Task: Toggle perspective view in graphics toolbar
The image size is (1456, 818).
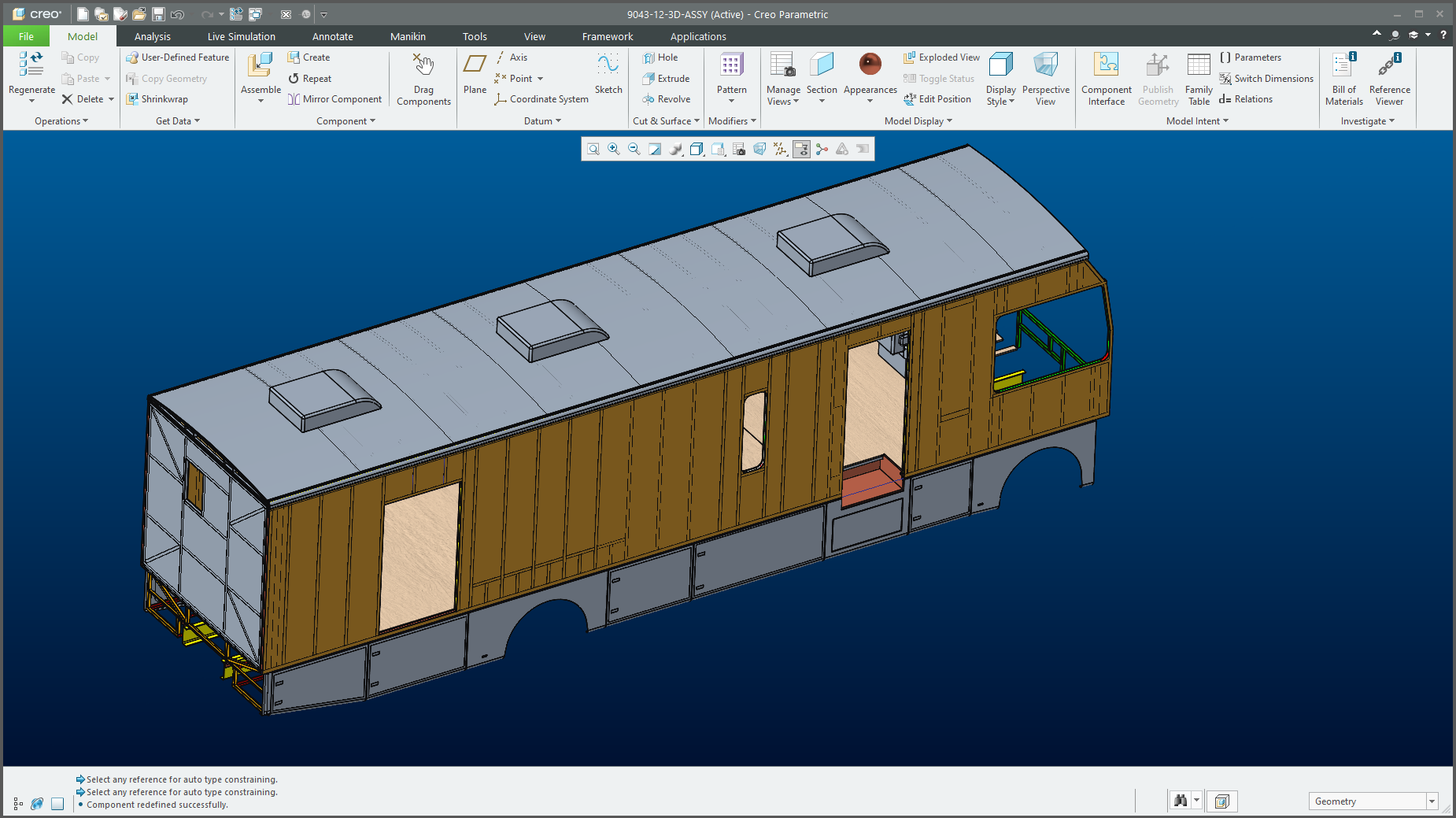Action: [x=759, y=149]
